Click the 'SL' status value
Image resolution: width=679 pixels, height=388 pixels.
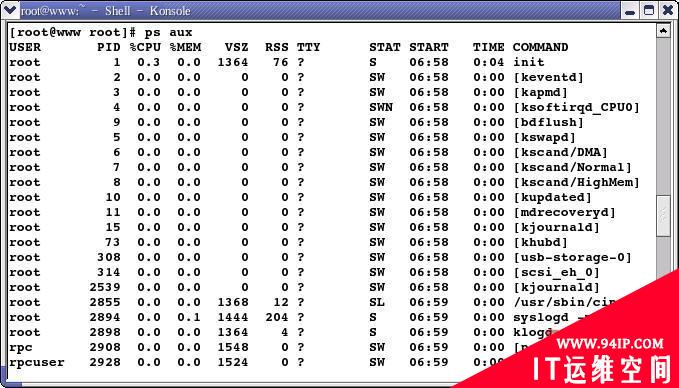pyautogui.click(x=377, y=302)
